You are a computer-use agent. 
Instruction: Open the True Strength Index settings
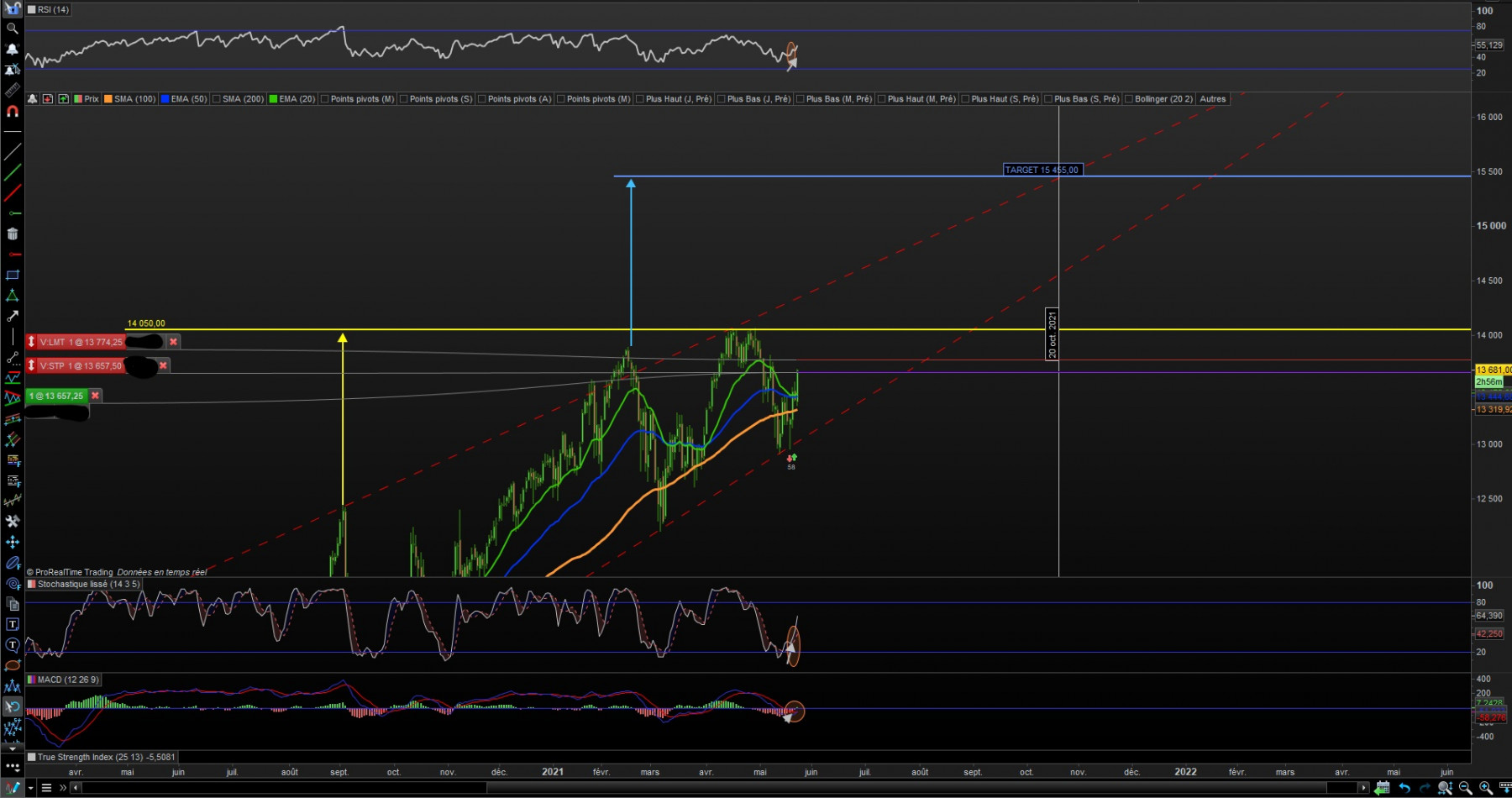[101, 757]
